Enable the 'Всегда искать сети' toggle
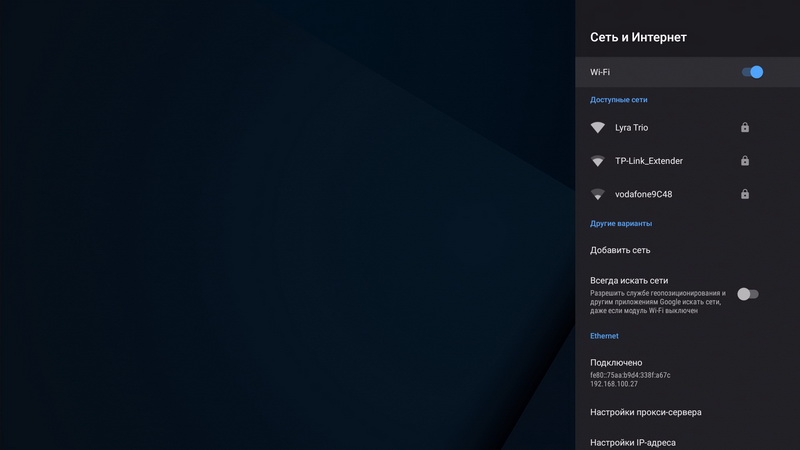The image size is (800, 450). tap(748, 294)
